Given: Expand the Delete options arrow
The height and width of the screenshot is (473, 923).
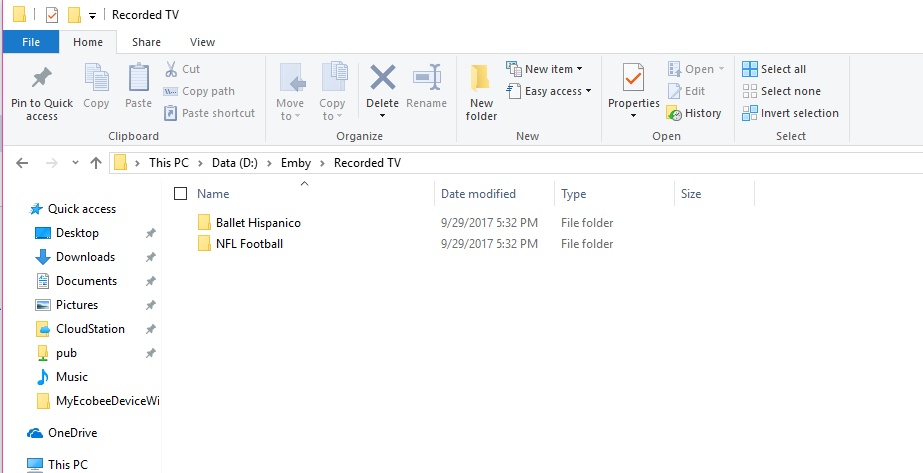Looking at the screenshot, I should pos(383,116).
